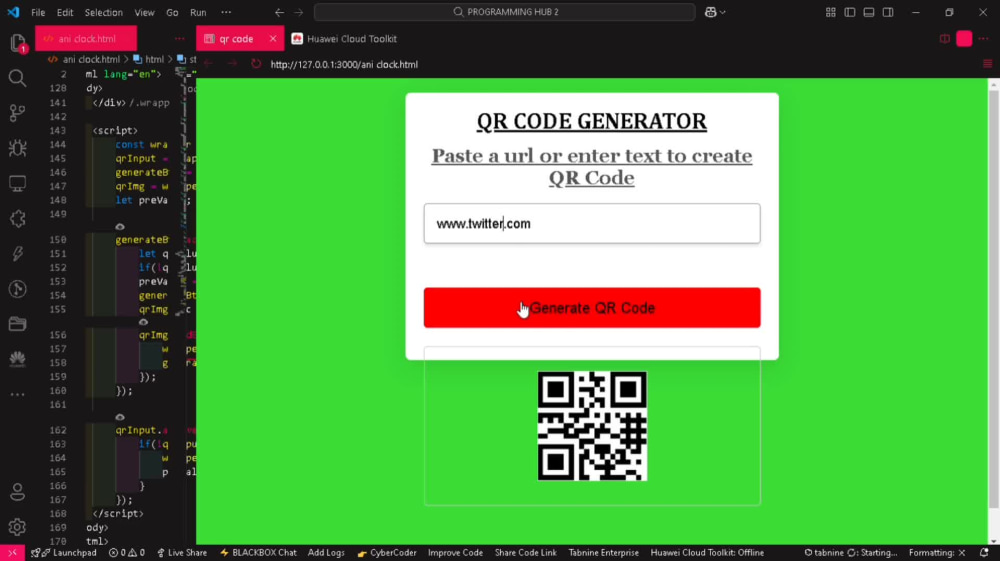Customize the editor layout icon
The height and width of the screenshot is (561, 1000).
pyautogui.click(x=830, y=12)
